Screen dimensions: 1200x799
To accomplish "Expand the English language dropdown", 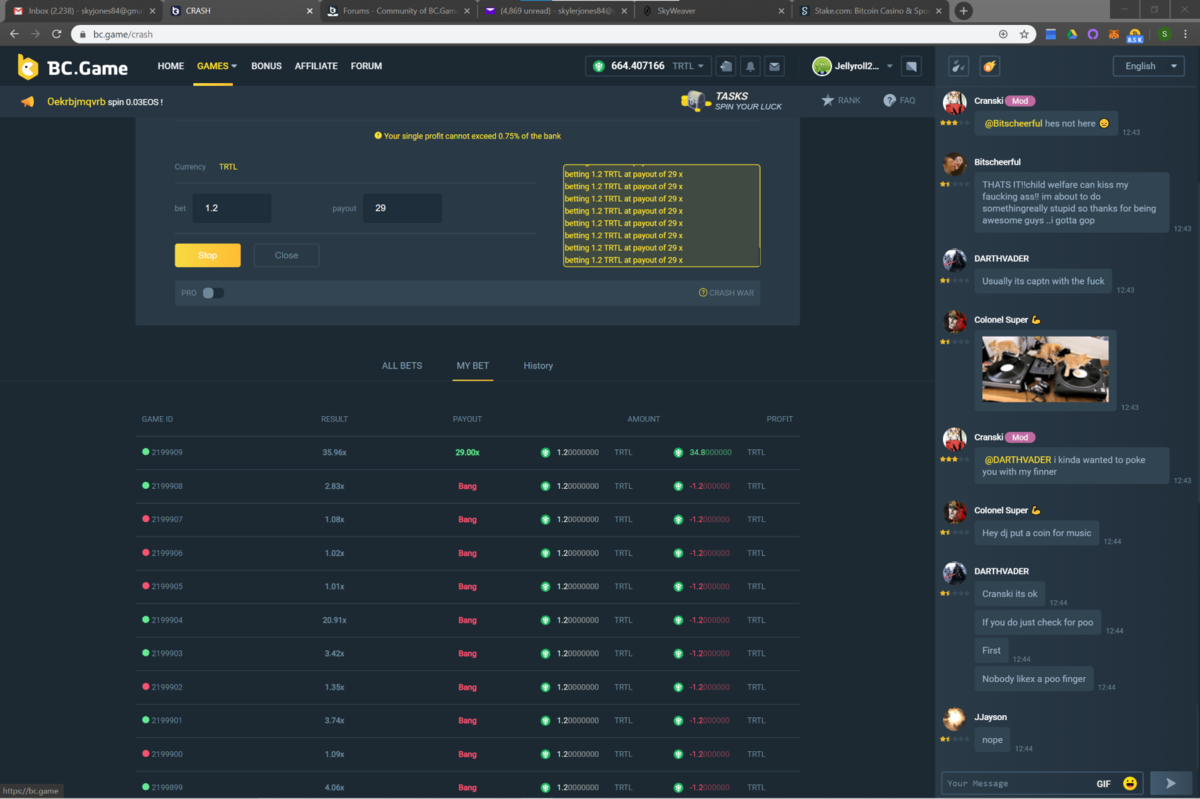I will click(x=1147, y=66).
